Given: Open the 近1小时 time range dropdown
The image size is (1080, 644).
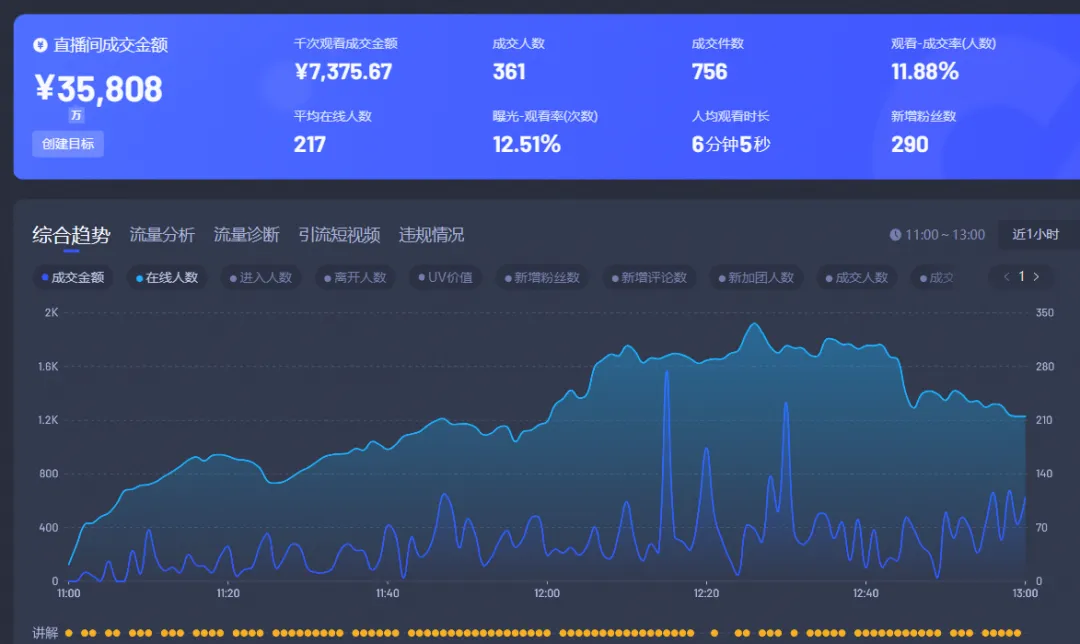Looking at the screenshot, I should tap(1035, 235).
